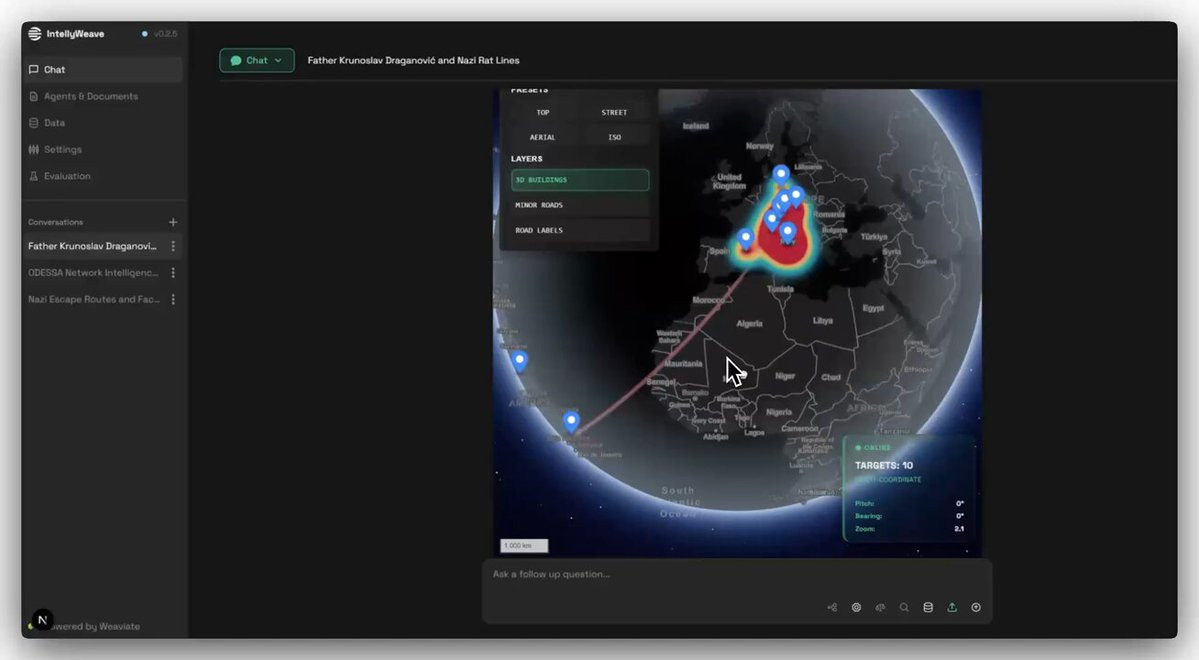Expand the green Chat mode dropdown
The image size is (1199, 660).
coord(257,60)
